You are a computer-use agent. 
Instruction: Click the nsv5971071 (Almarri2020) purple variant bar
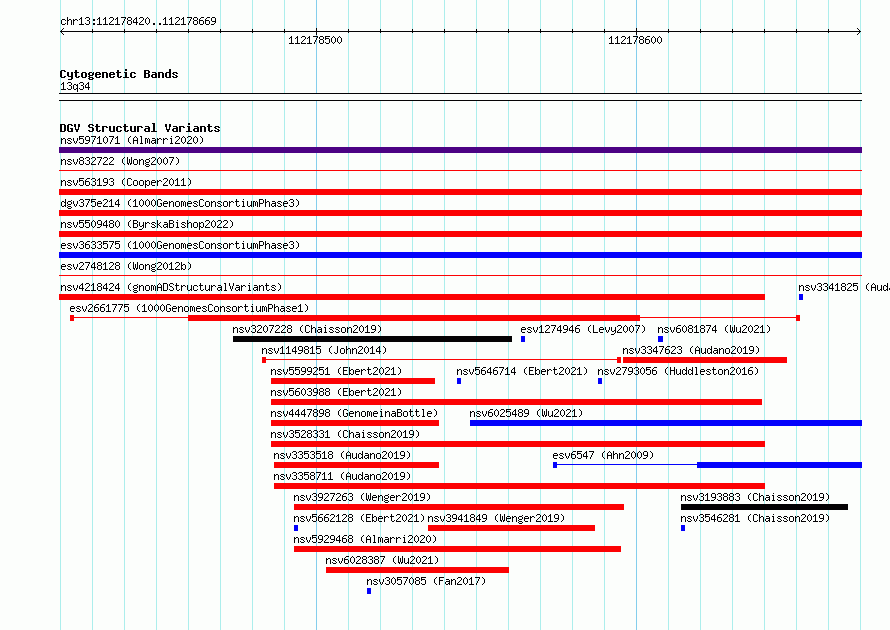coord(460,150)
